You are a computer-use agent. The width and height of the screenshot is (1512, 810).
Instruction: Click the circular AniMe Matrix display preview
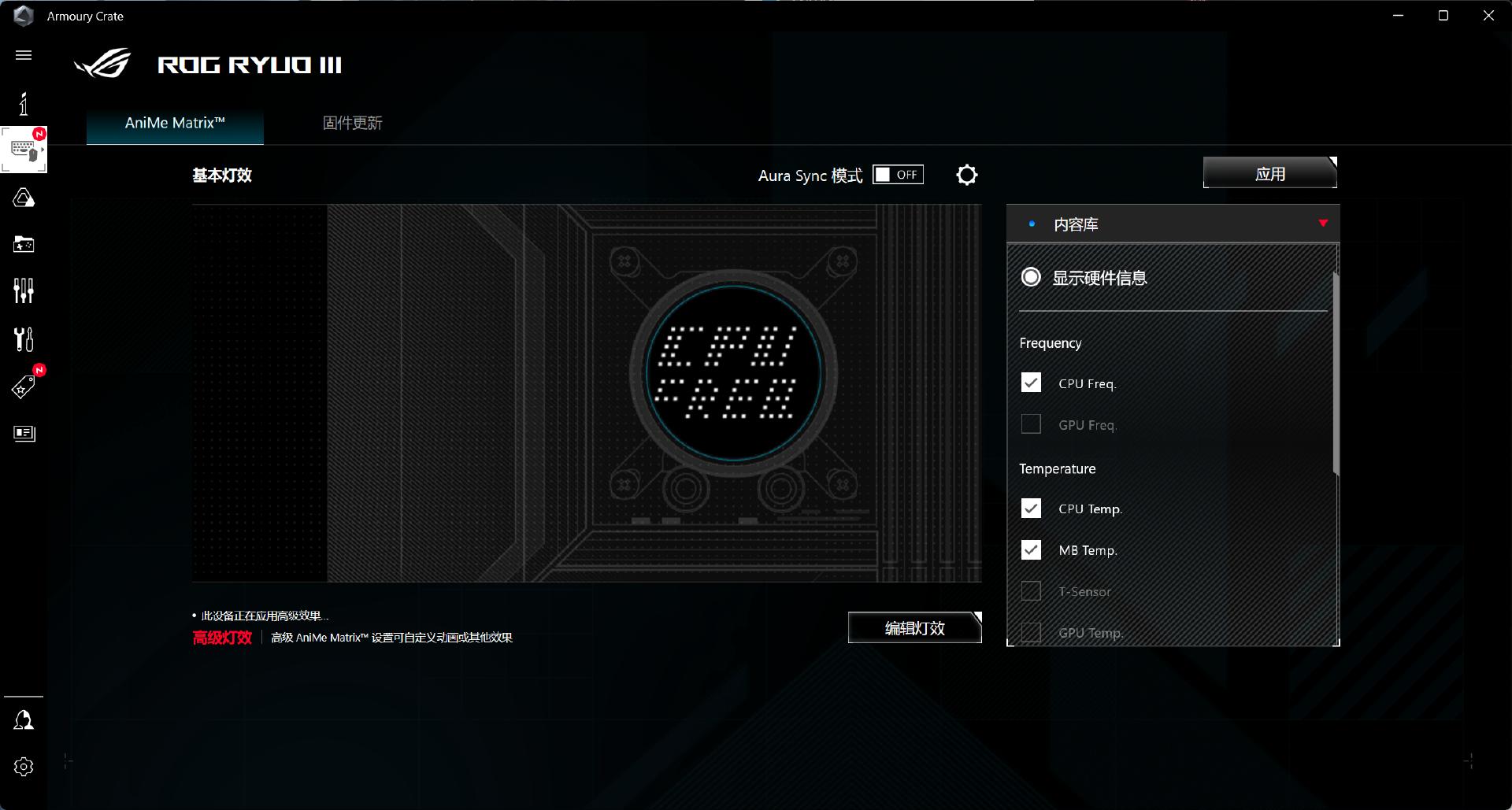tap(733, 372)
